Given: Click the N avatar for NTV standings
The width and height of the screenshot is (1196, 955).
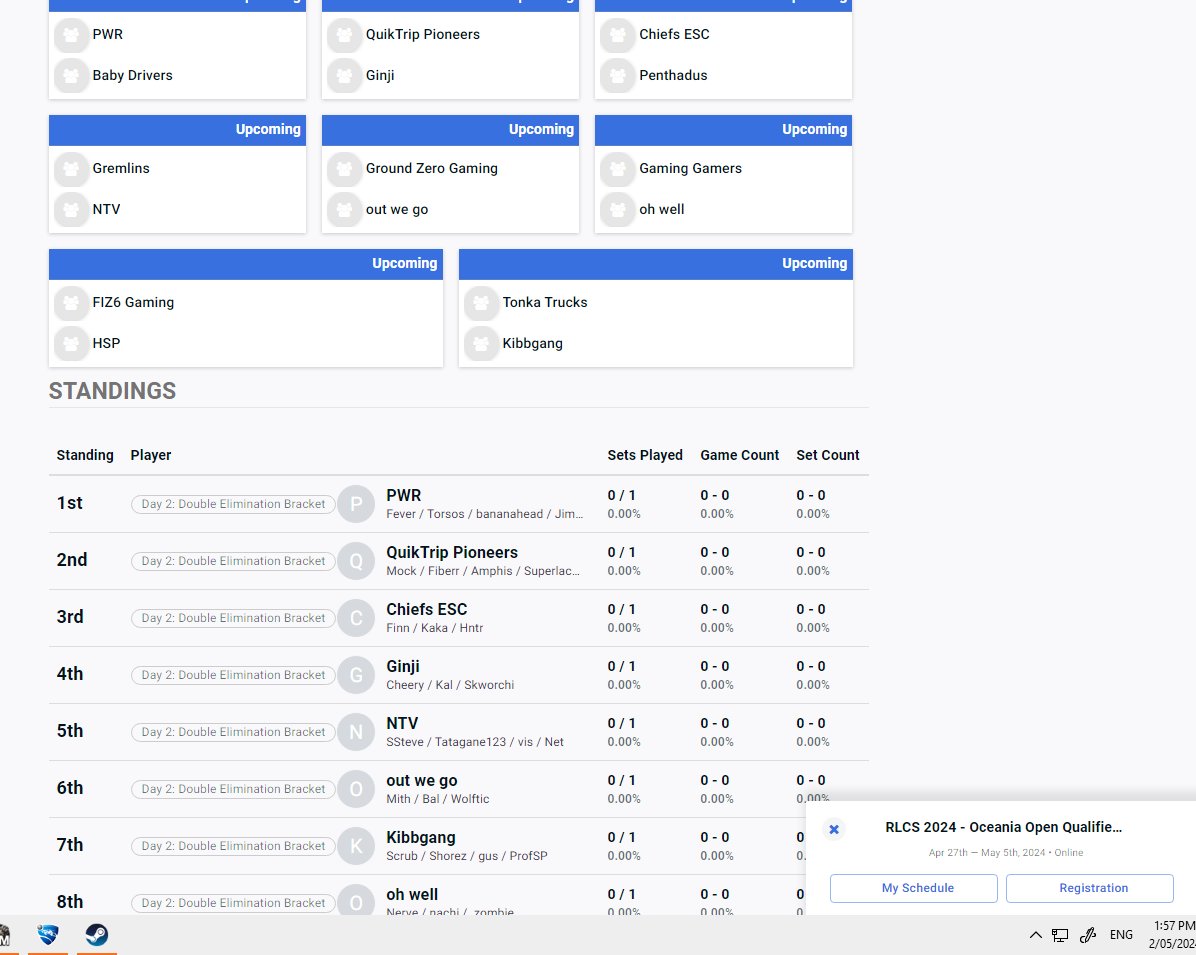Looking at the screenshot, I should [x=355, y=732].
